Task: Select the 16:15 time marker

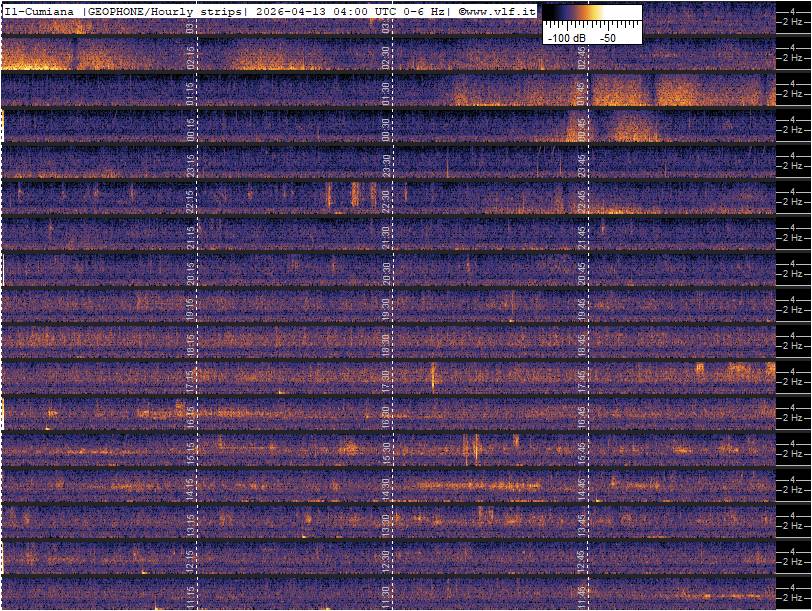Action: tap(192, 417)
